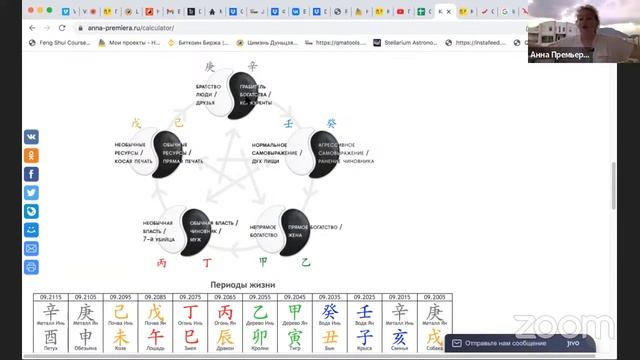Click the Петух animal cell in periods table

[51, 340]
